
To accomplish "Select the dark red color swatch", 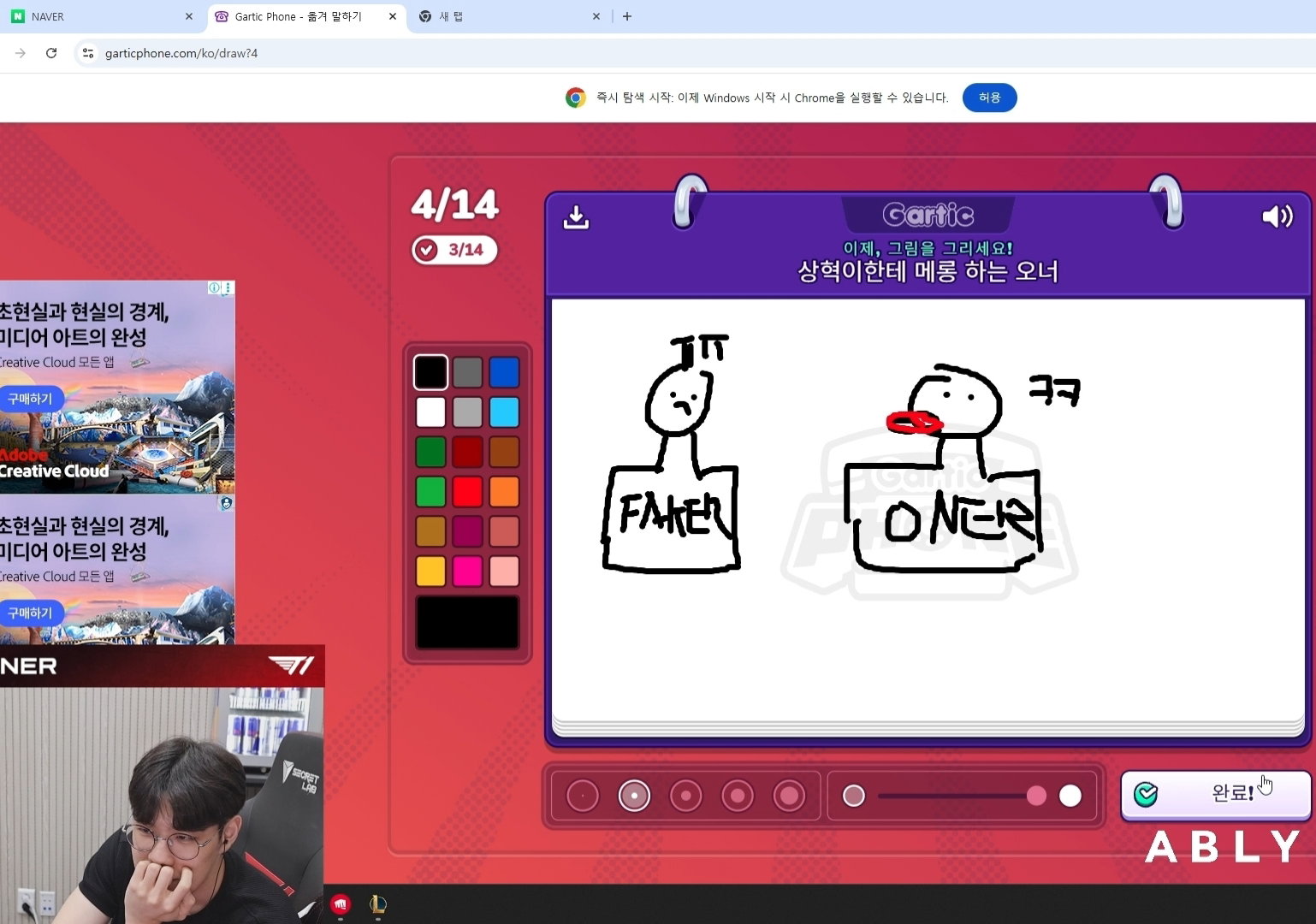I will click(x=467, y=452).
